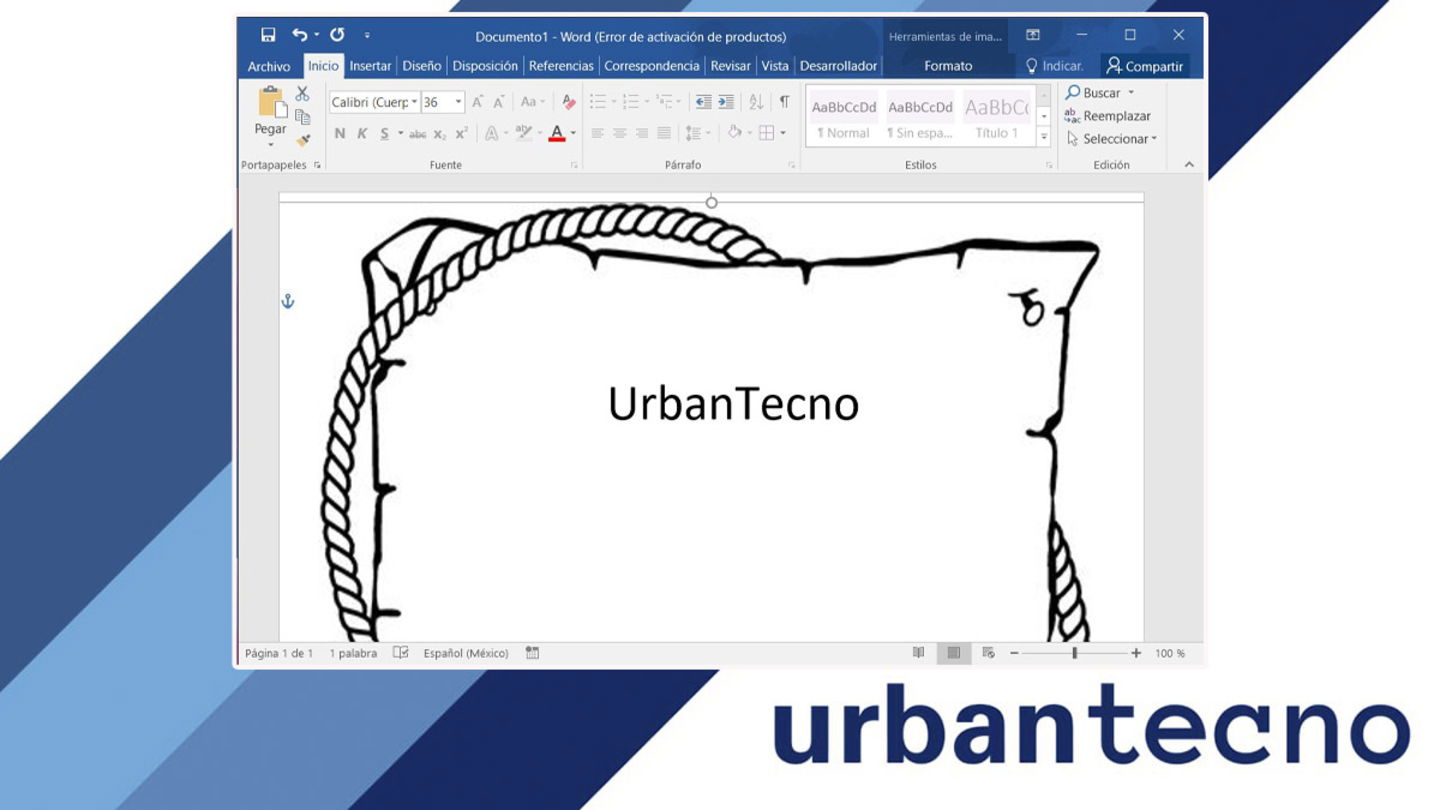Paste with the Pegar clipboard icon
The height and width of the screenshot is (810, 1440).
point(271,102)
